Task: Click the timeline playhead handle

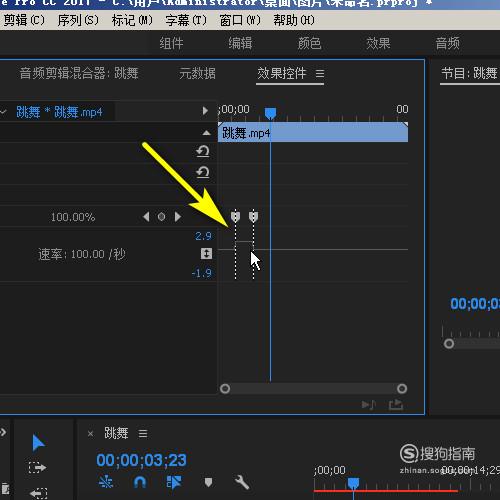Action: click(x=353, y=483)
